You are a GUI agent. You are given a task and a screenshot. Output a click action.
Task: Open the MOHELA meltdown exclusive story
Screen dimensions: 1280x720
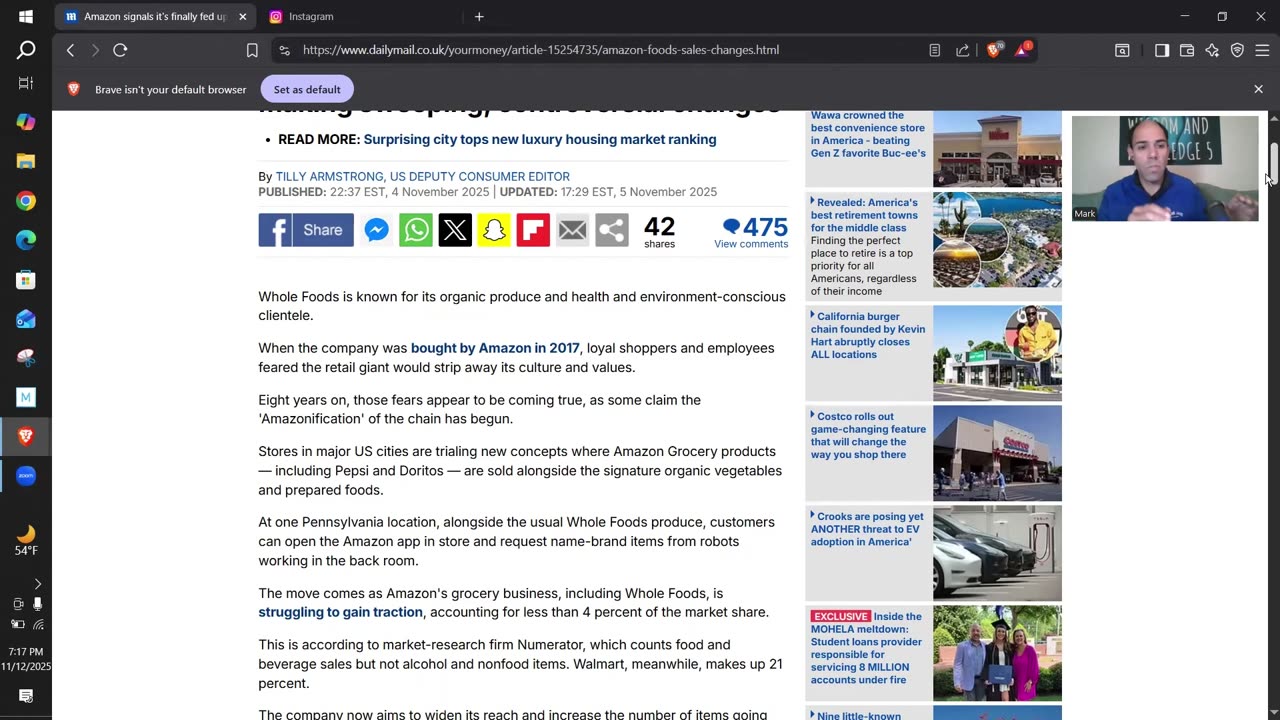pos(867,648)
